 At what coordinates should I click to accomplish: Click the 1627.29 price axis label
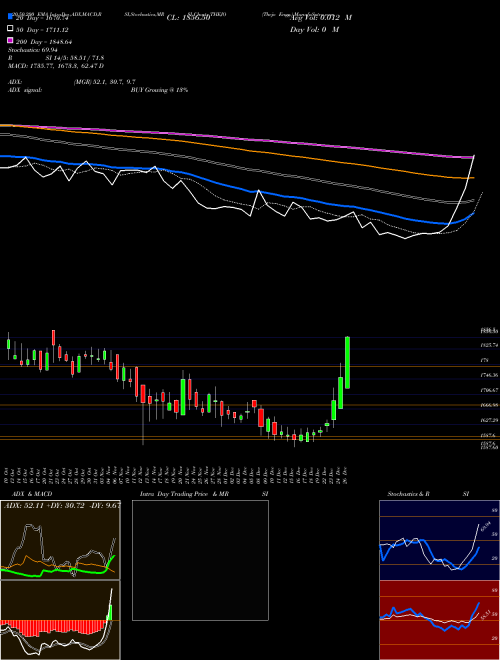[x=490, y=420]
